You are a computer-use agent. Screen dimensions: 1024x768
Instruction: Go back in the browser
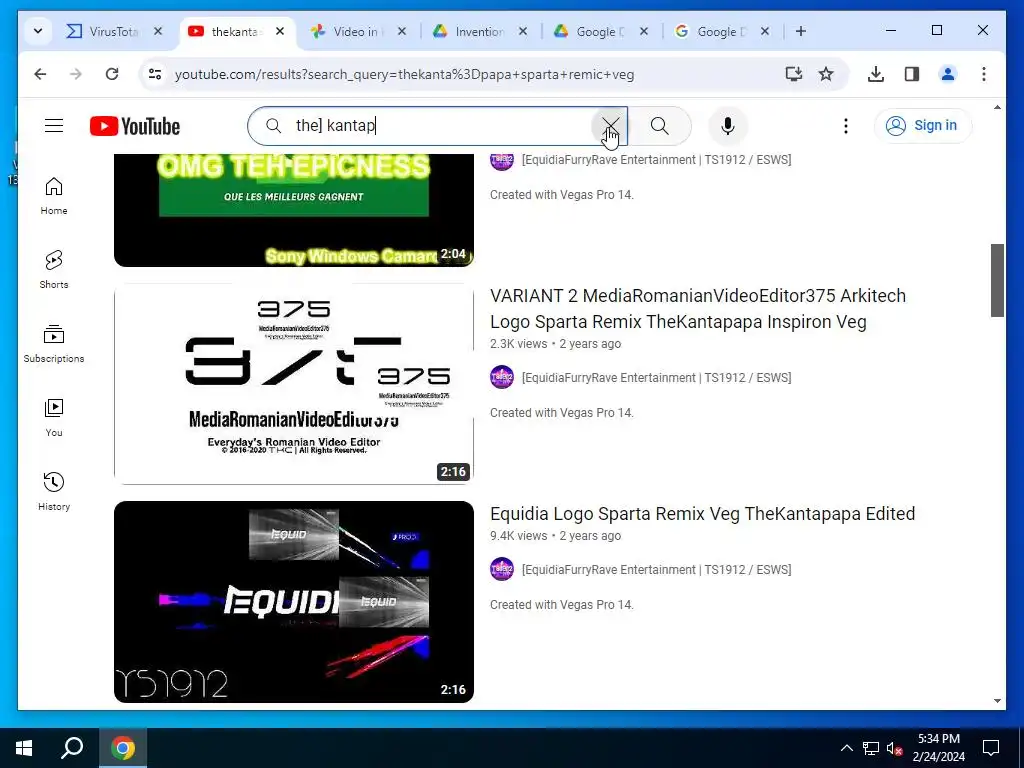[x=40, y=74]
